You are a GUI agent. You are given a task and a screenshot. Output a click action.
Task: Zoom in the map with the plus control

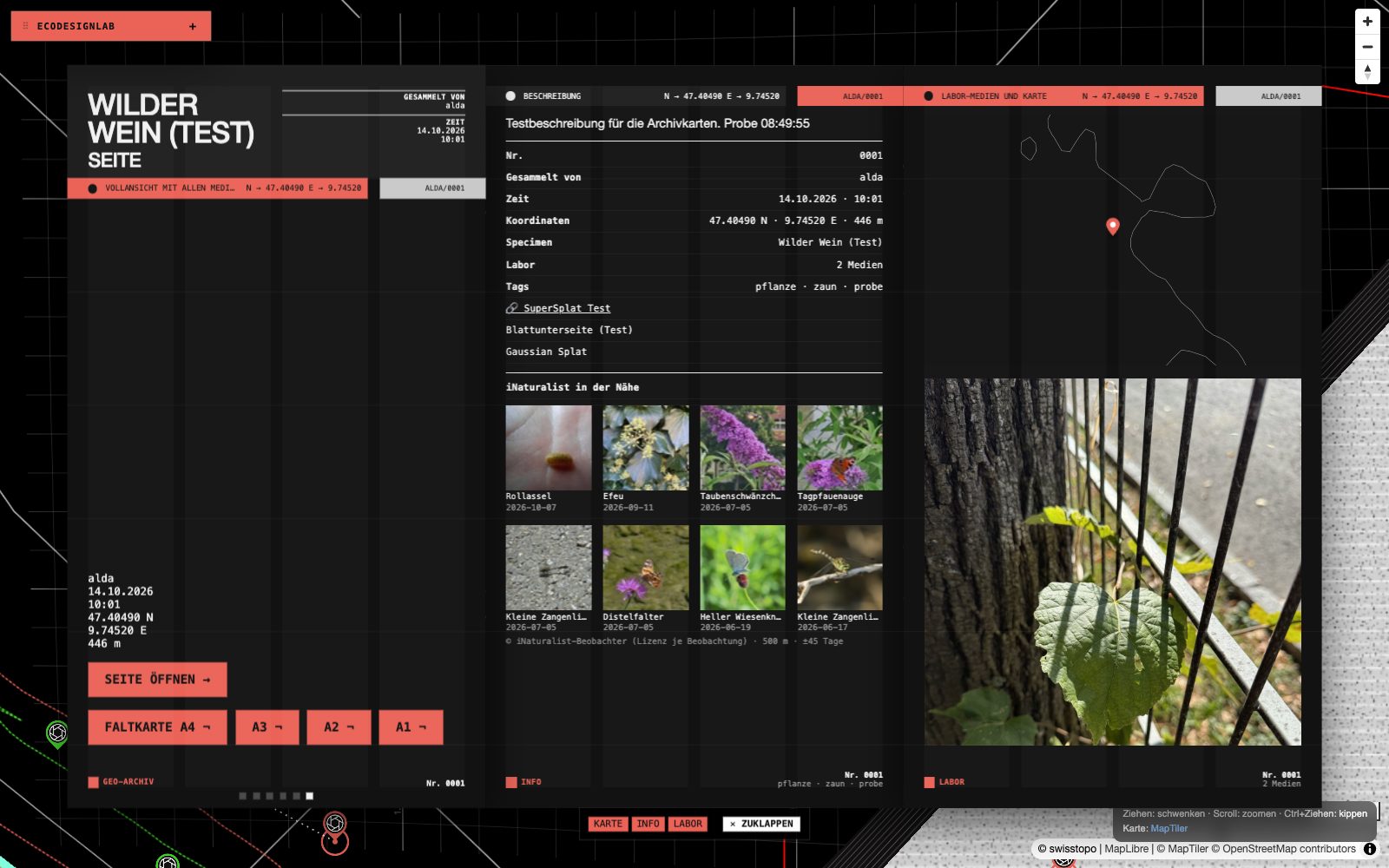point(1367,22)
